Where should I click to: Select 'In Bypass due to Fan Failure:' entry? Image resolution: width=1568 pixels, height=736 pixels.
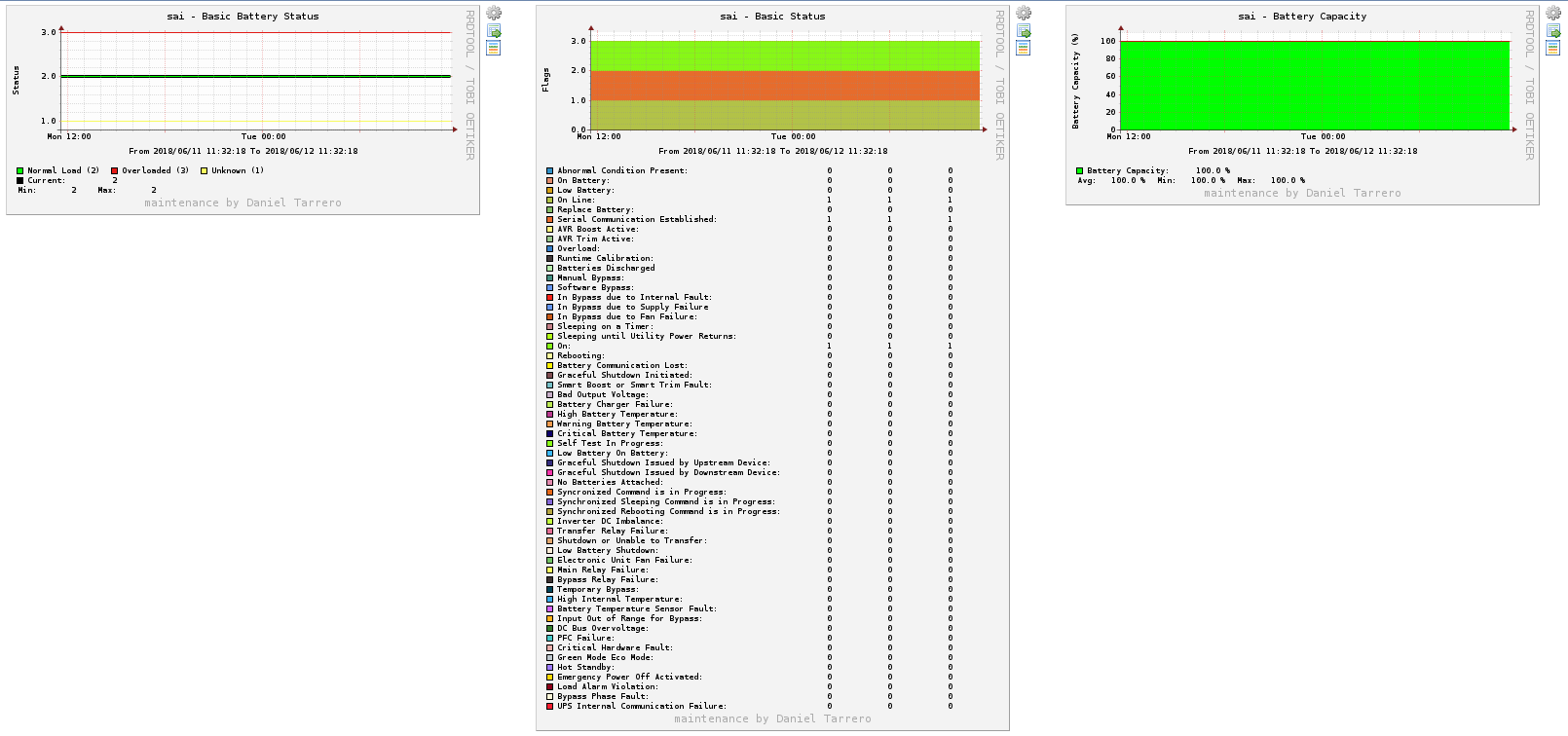click(x=750, y=316)
